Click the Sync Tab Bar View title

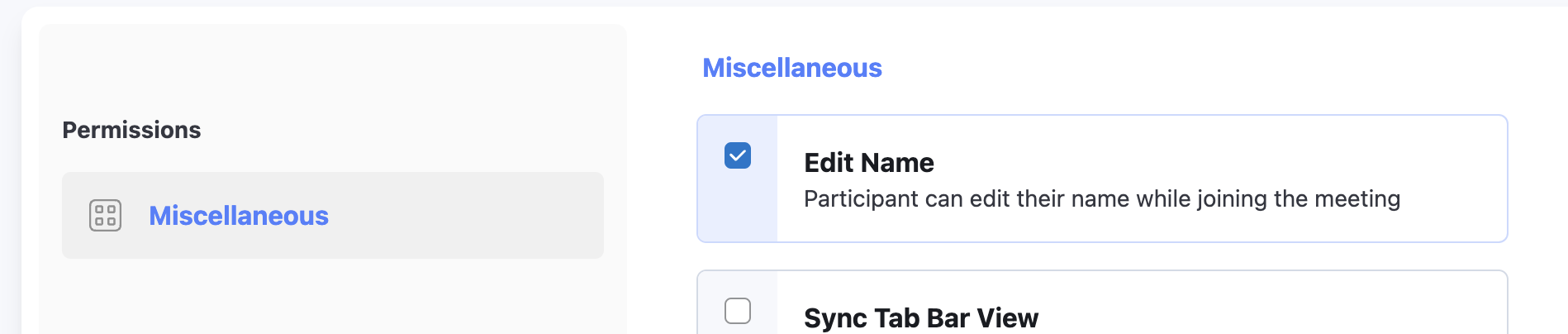[x=920, y=318]
